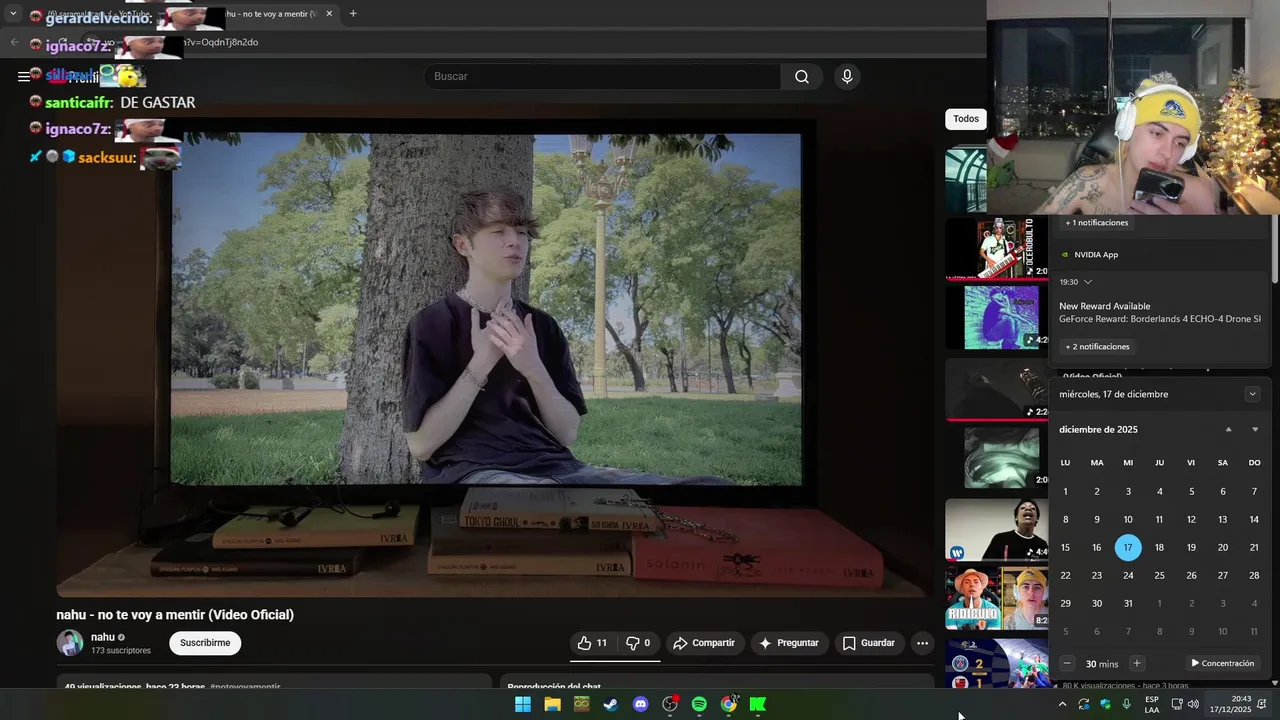Image resolution: width=1280 pixels, height=720 pixels.
Task: Subscribe with the Suscribirme button
Action: pos(205,643)
